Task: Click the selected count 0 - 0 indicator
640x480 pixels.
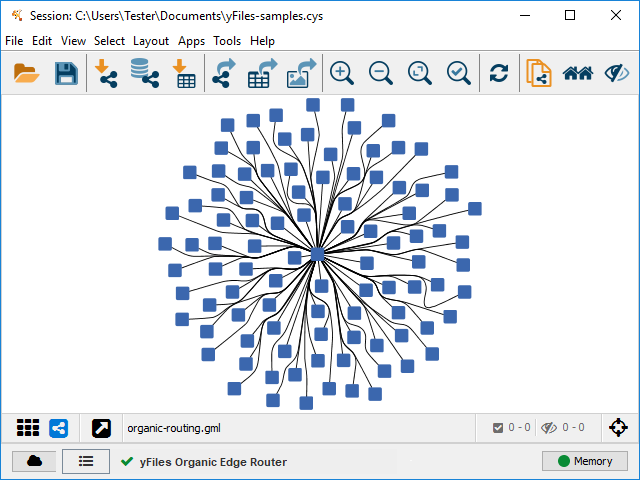Action: (x=512, y=427)
